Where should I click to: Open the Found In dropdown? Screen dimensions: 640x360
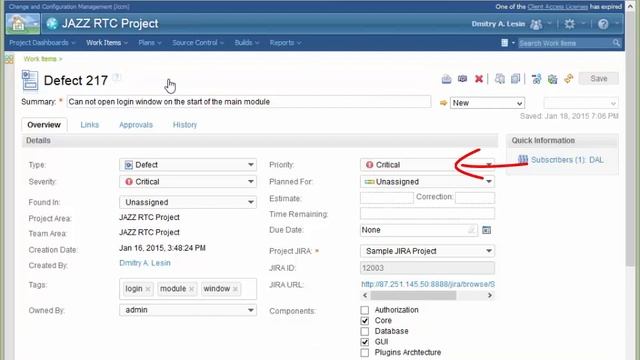click(188, 202)
